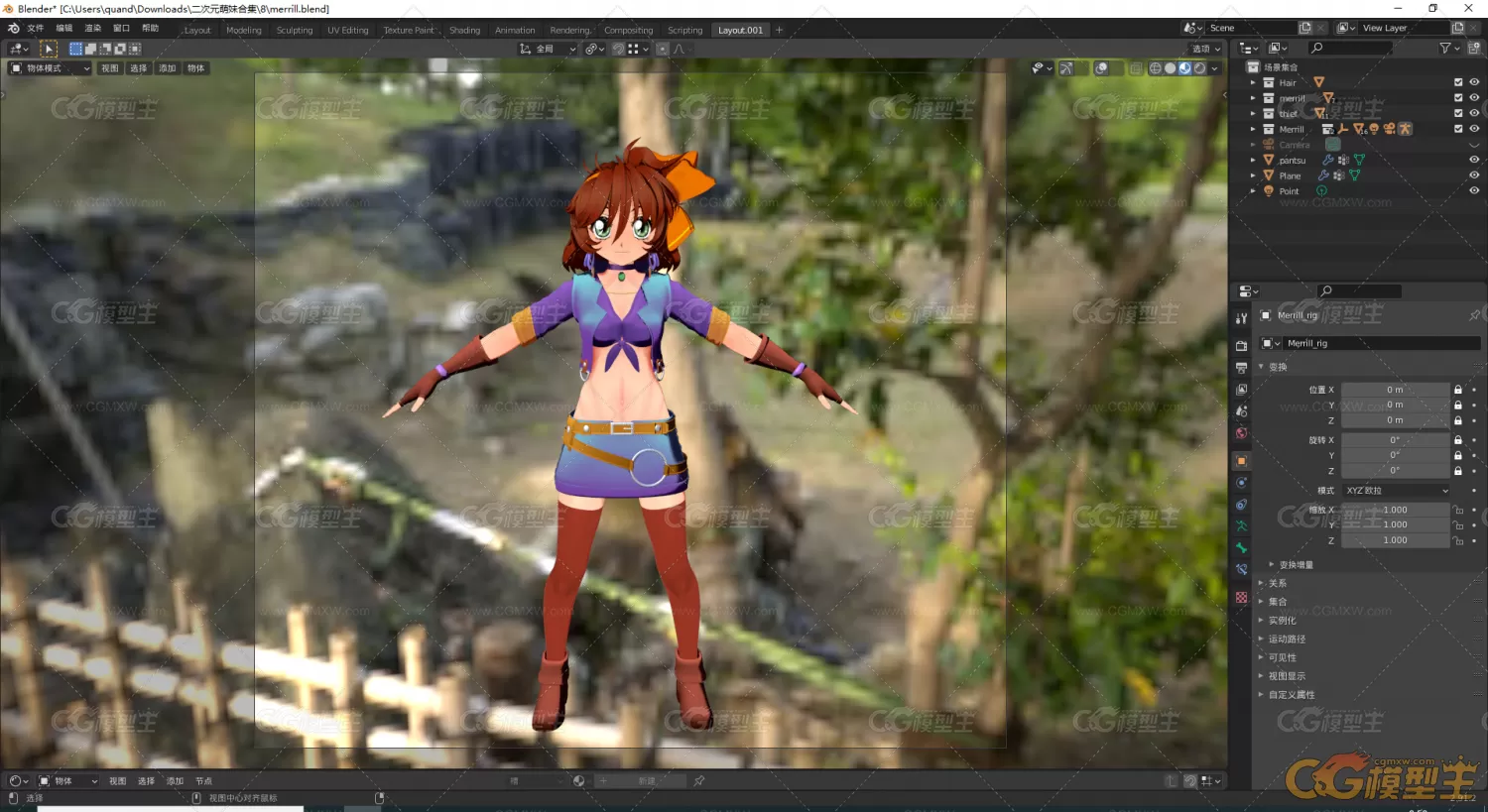Expand the pantsu object tree row
The width and height of the screenshot is (1488, 812).
pyautogui.click(x=1253, y=160)
